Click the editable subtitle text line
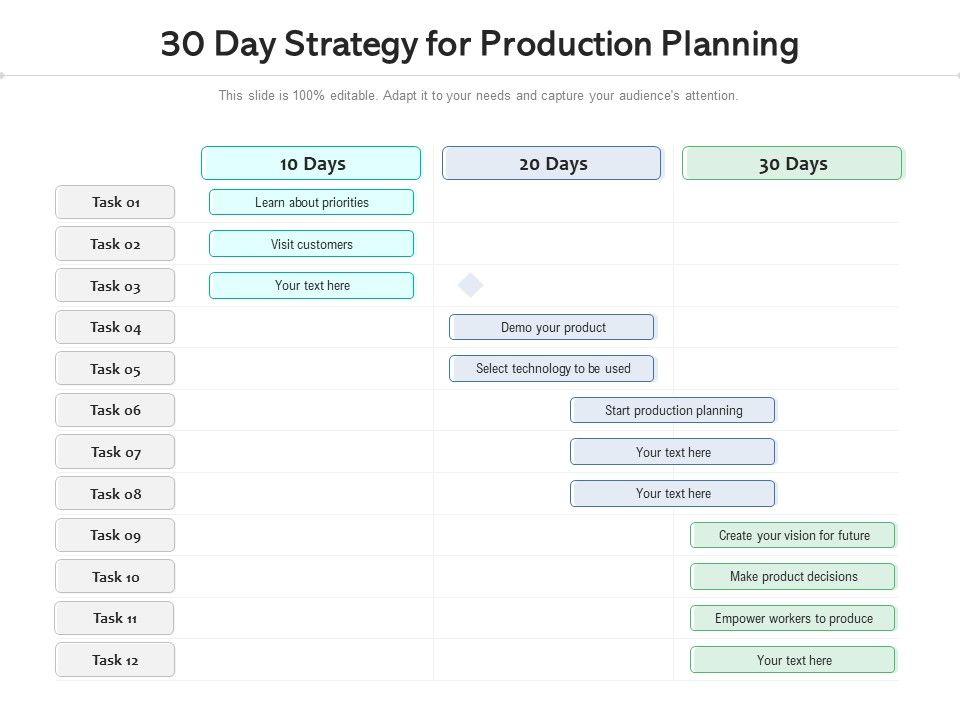 pyautogui.click(x=479, y=96)
